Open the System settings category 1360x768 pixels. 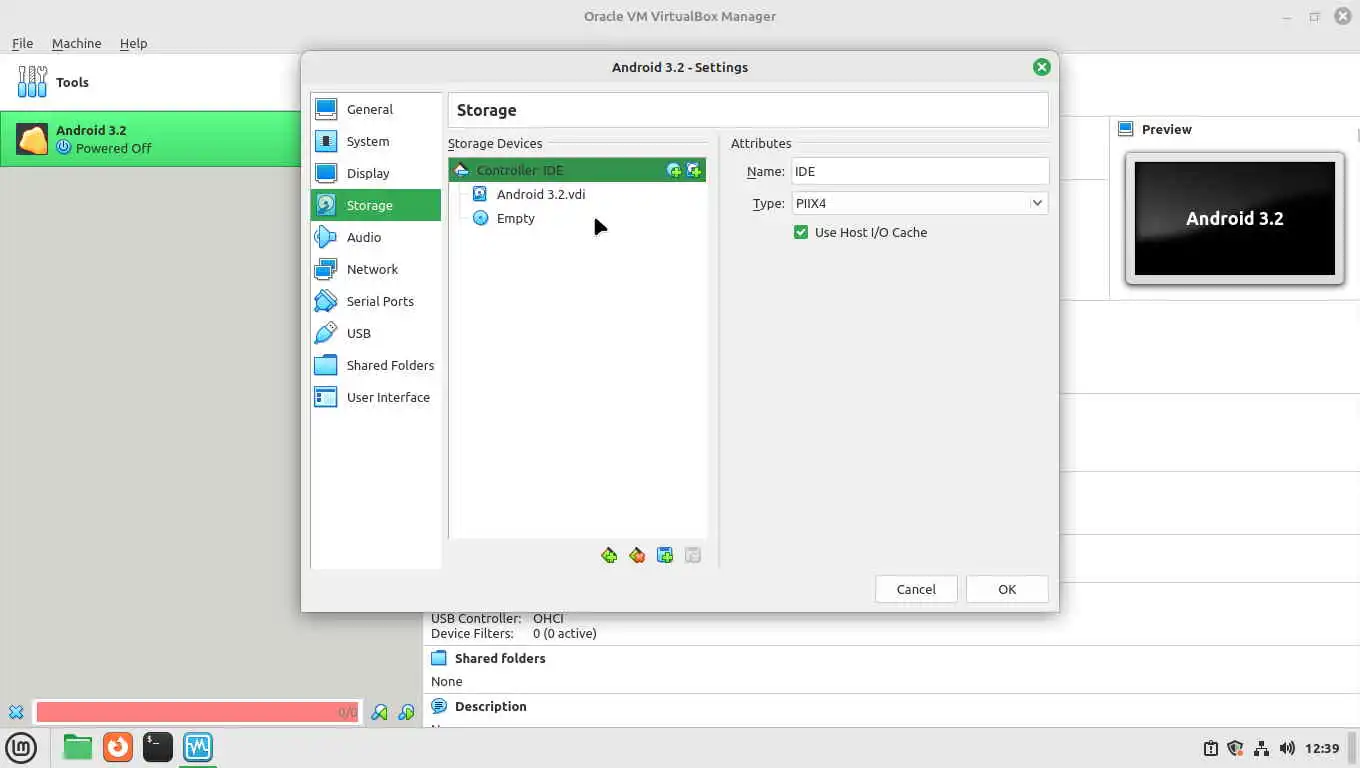(375, 141)
